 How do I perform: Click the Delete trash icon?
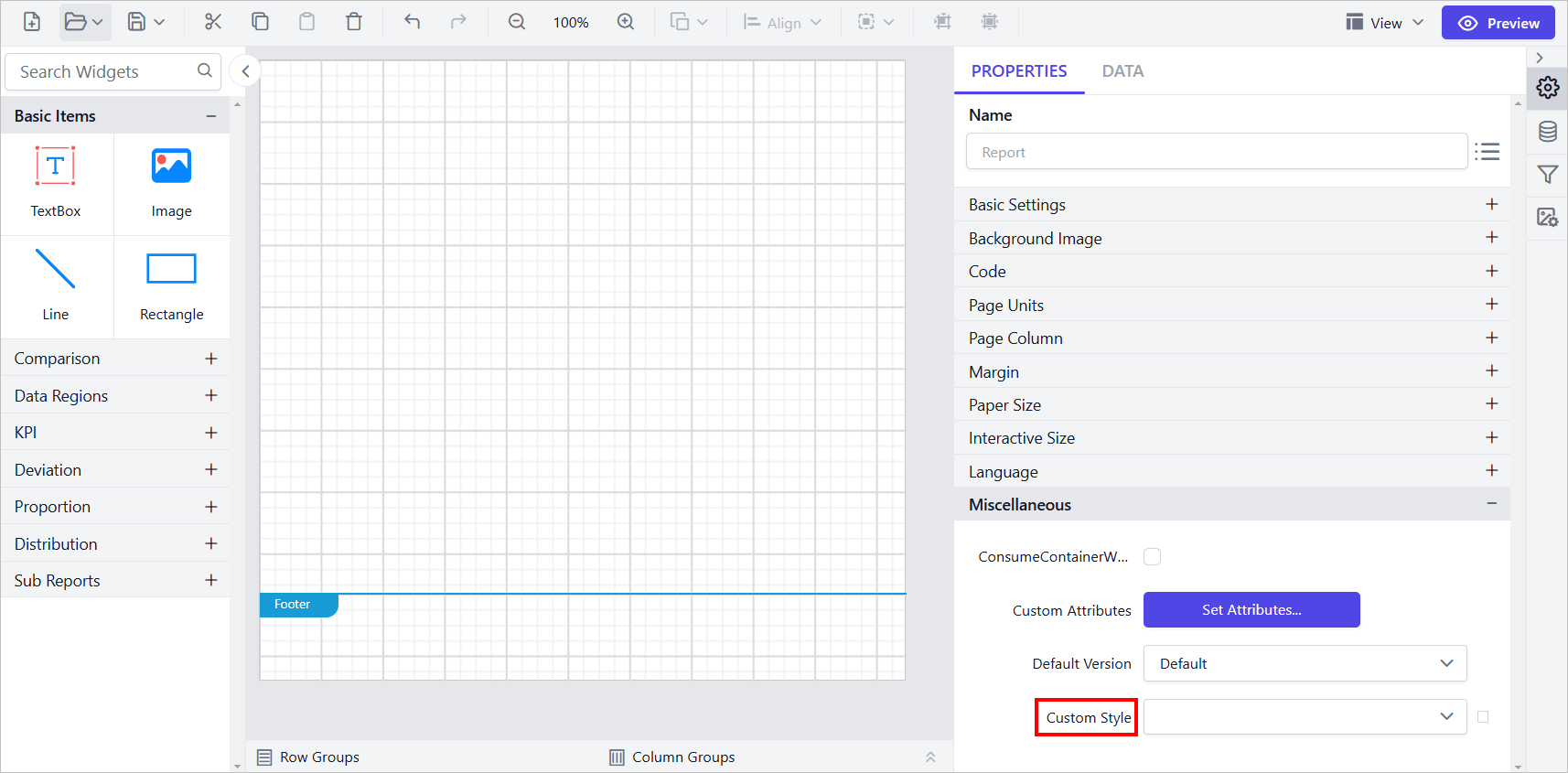[354, 22]
